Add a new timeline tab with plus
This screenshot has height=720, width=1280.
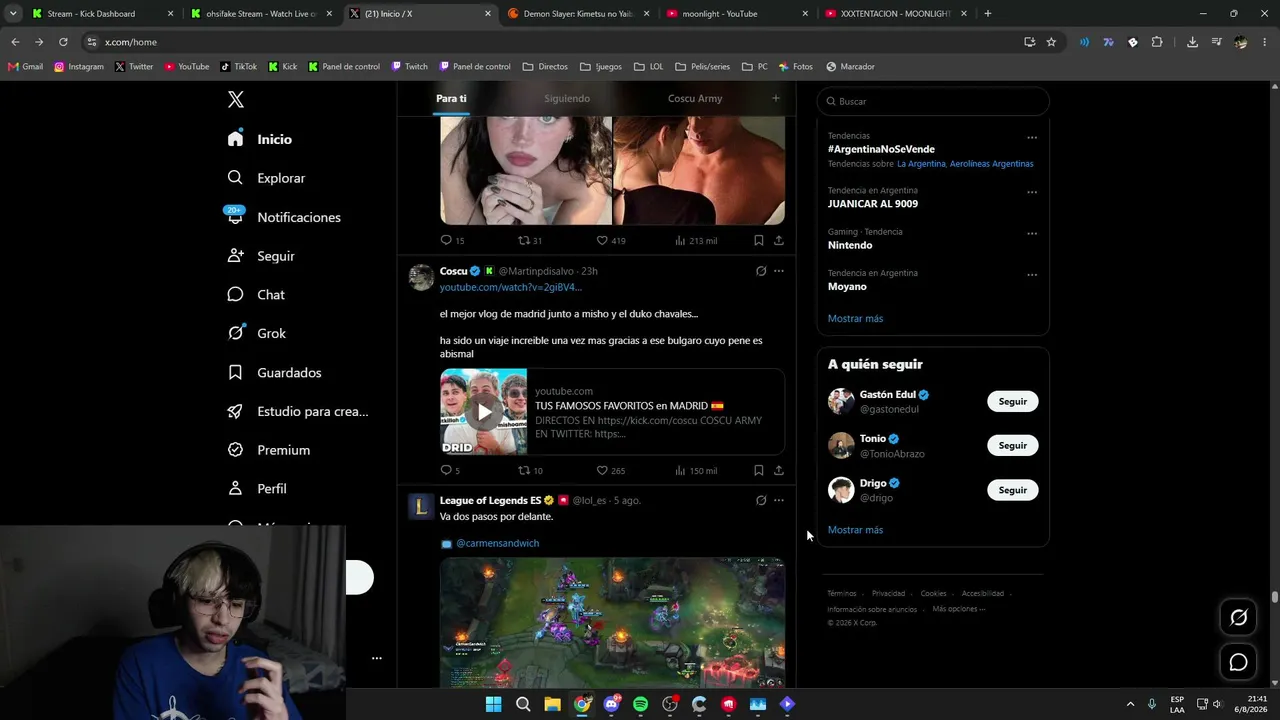775,98
